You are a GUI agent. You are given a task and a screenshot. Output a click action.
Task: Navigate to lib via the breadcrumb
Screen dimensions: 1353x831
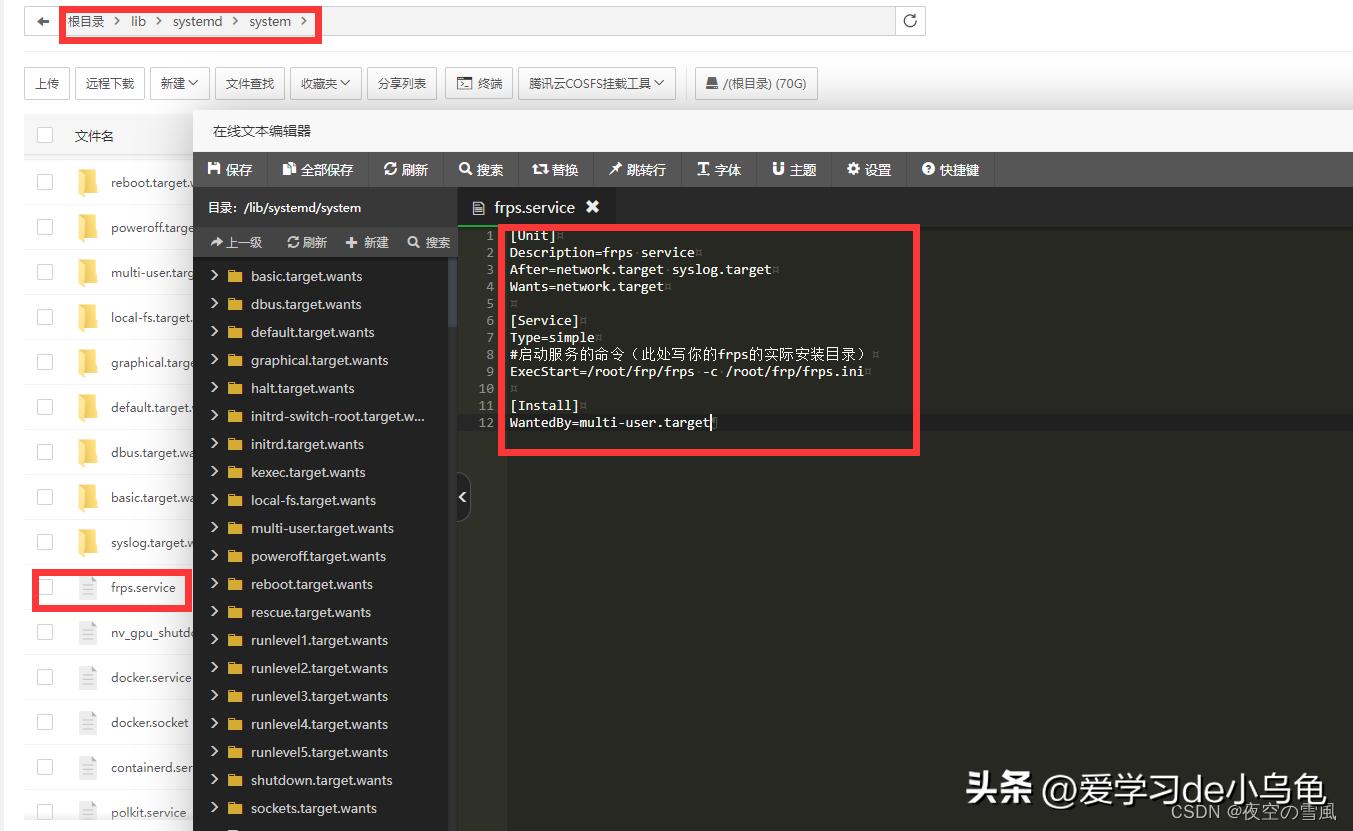click(138, 20)
